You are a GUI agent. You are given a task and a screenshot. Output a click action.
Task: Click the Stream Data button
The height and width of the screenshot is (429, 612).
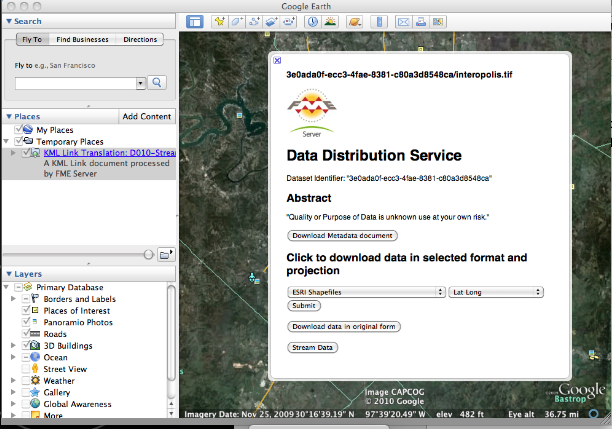click(312, 347)
